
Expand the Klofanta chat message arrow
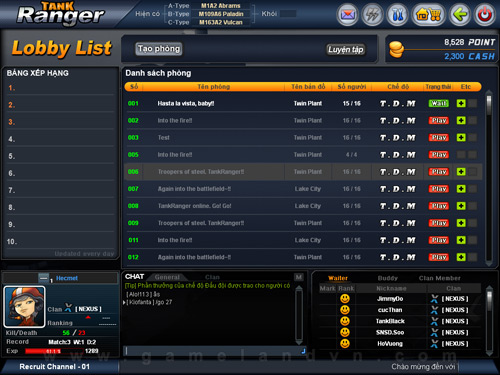(124, 302)
